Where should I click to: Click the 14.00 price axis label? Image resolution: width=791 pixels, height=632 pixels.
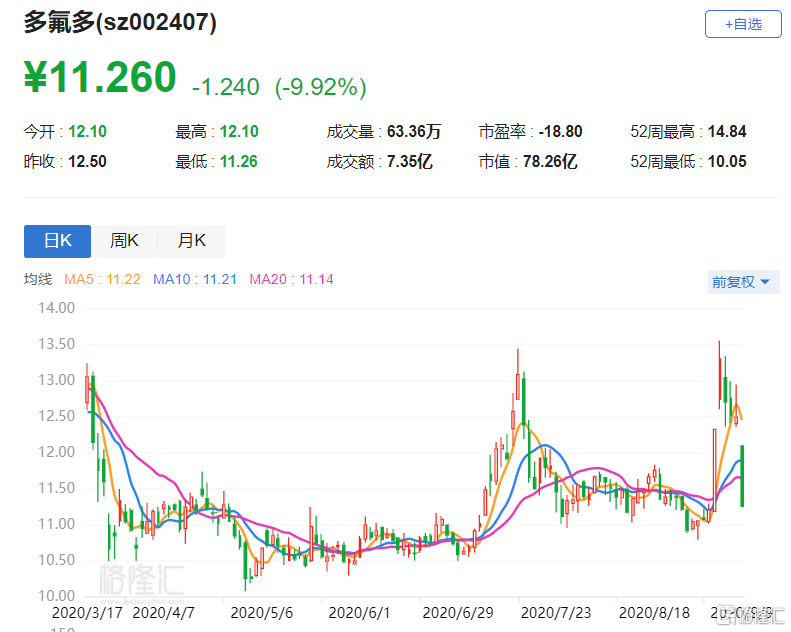pyautogui.click(x=56, y=308)
